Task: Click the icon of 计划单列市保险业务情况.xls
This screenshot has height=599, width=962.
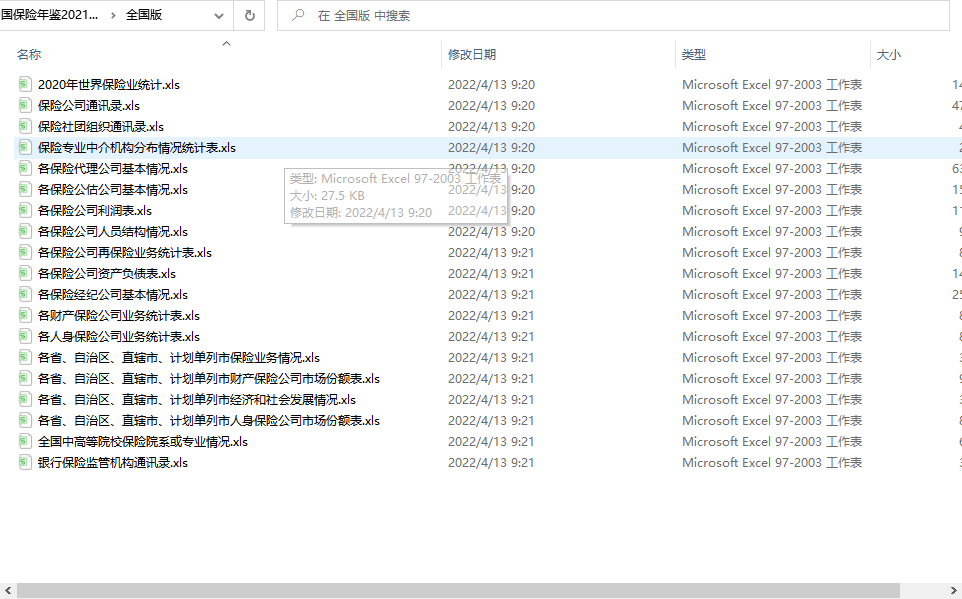Action: (x=25, y=357)
